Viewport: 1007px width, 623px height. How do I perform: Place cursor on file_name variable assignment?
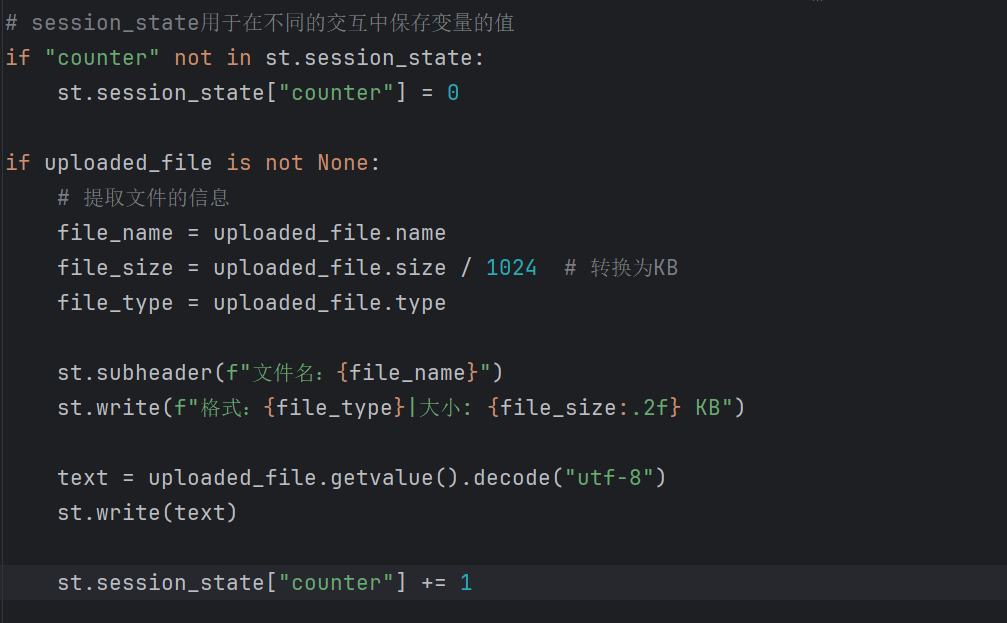coord(115,233)
